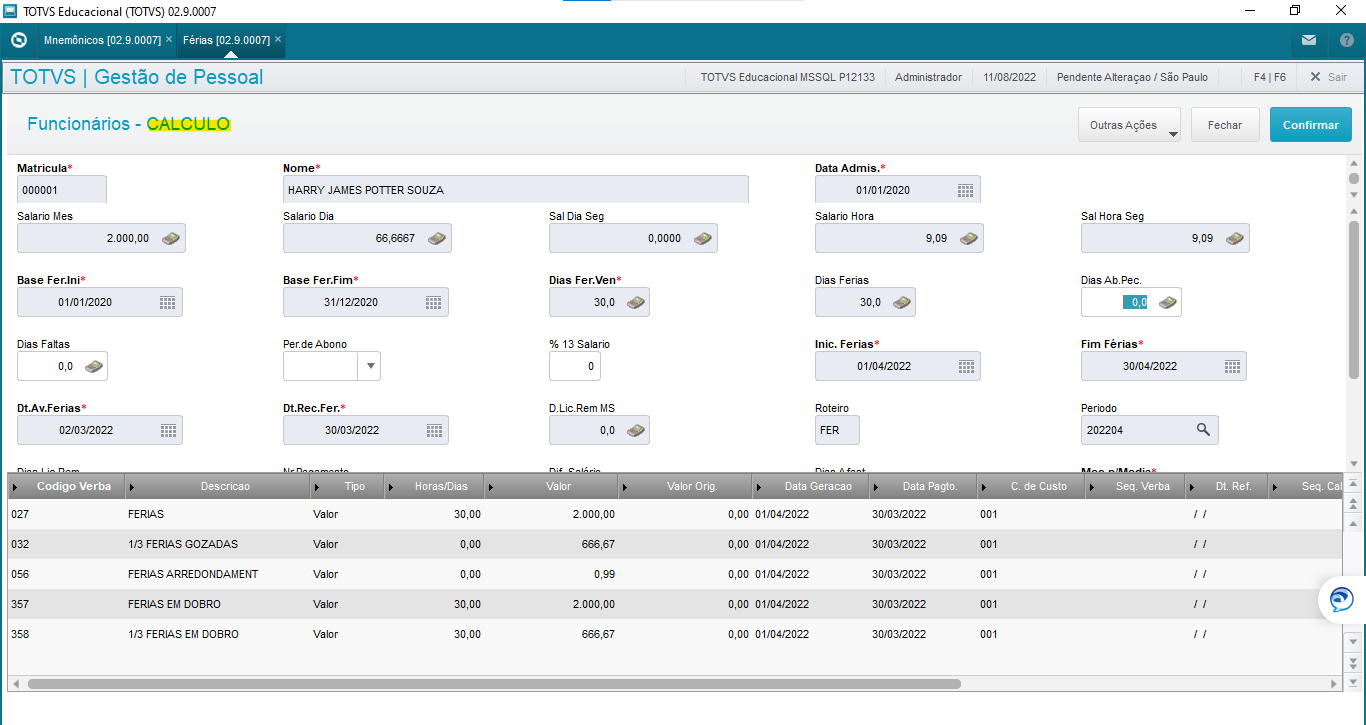Click the 0,99 value cell

pyautogui.click(x=552, y=574)
